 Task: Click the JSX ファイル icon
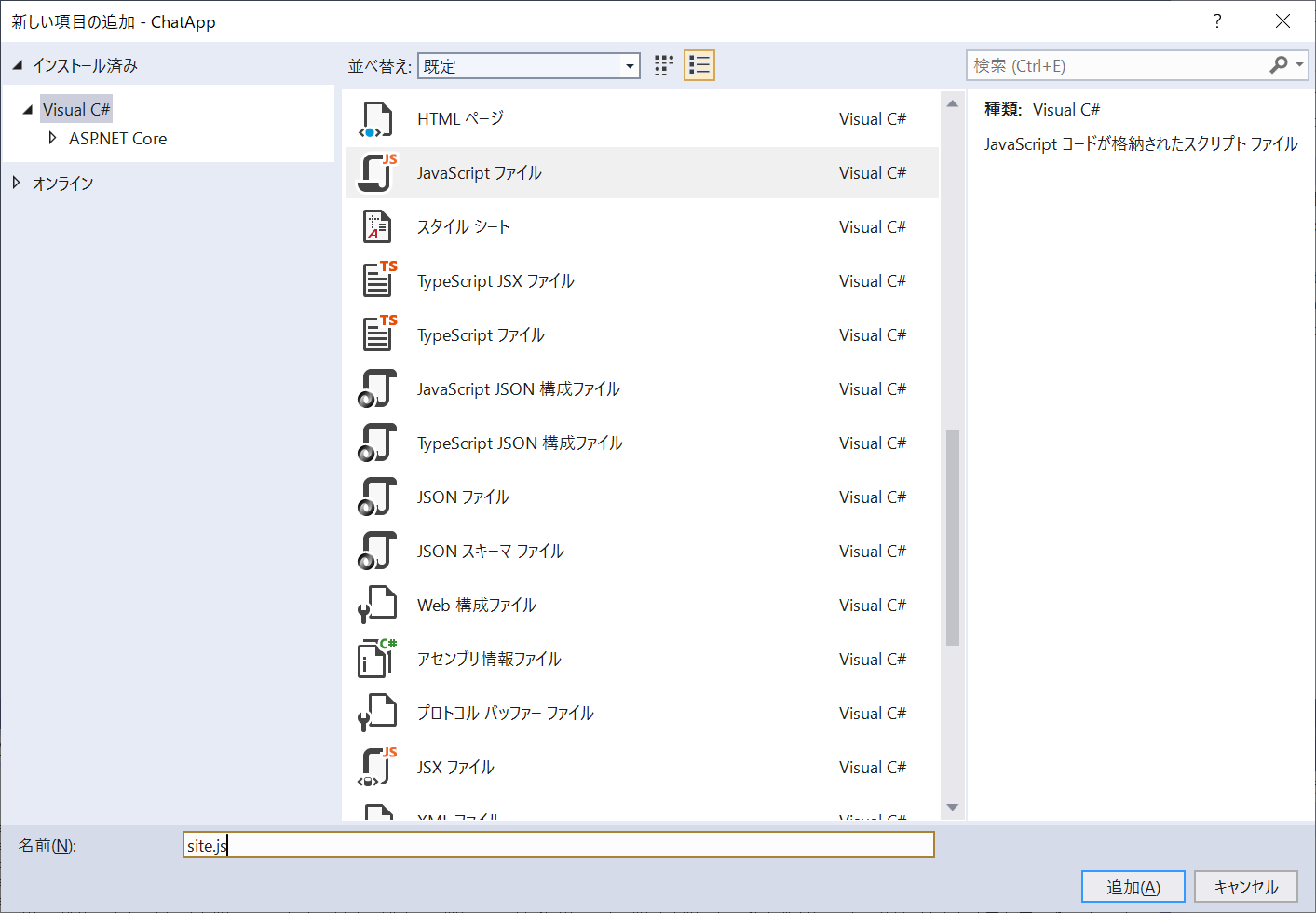pyautogui.click(x=377, y=767)
